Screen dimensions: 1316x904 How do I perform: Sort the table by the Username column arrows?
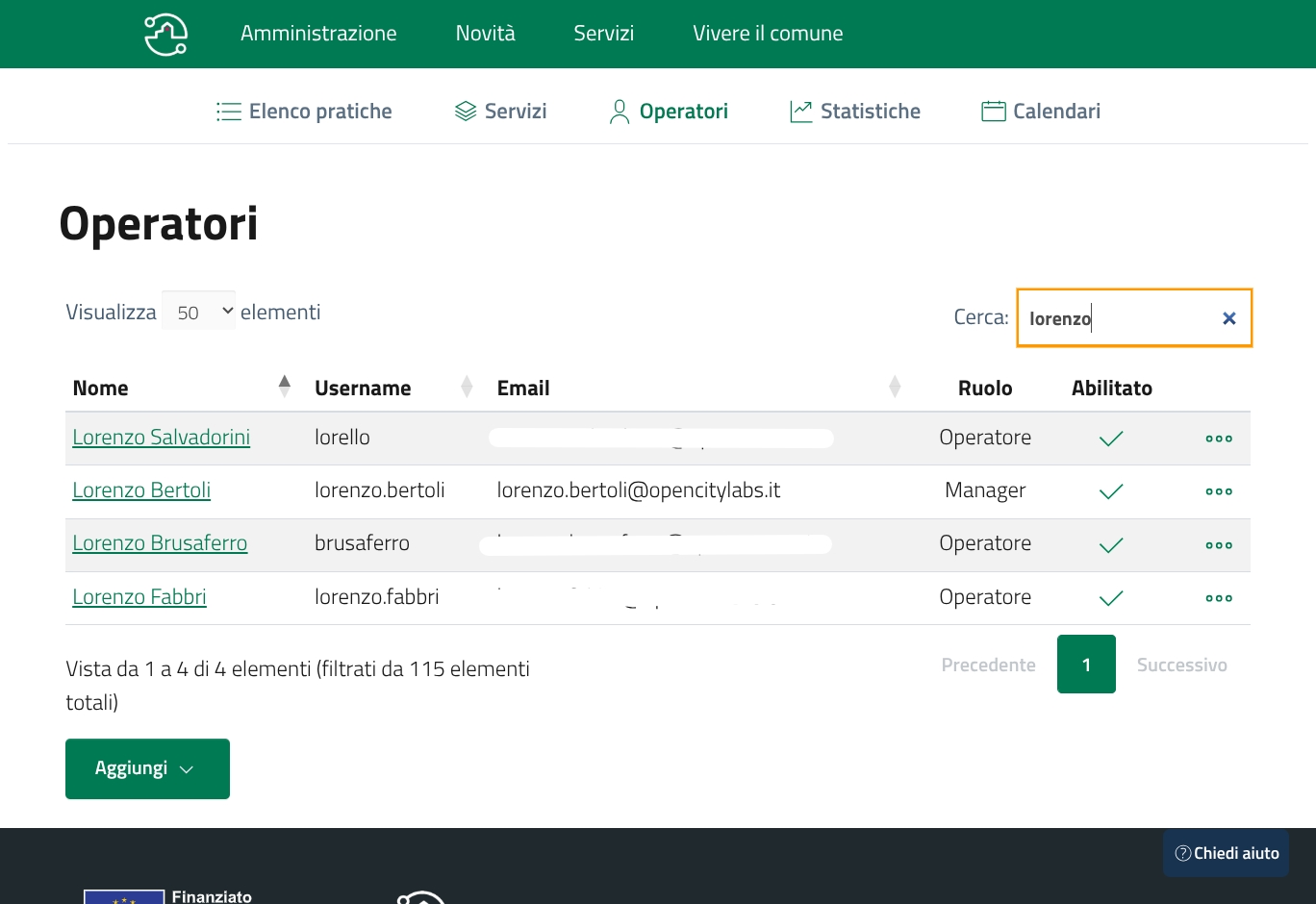pyautogui.click(x=467, y=387)
